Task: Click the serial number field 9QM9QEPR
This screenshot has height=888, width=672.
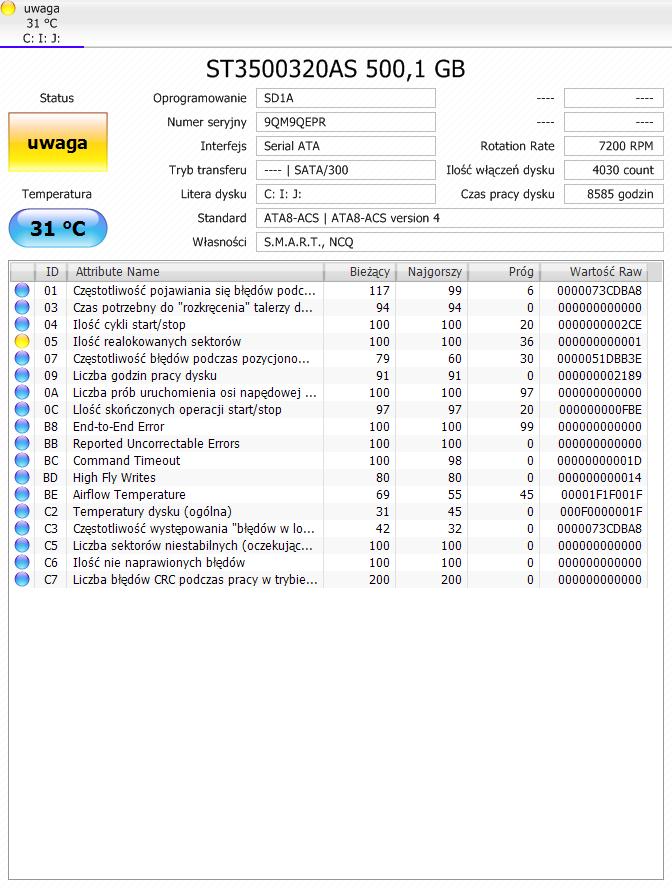Action: pos(346,122)
